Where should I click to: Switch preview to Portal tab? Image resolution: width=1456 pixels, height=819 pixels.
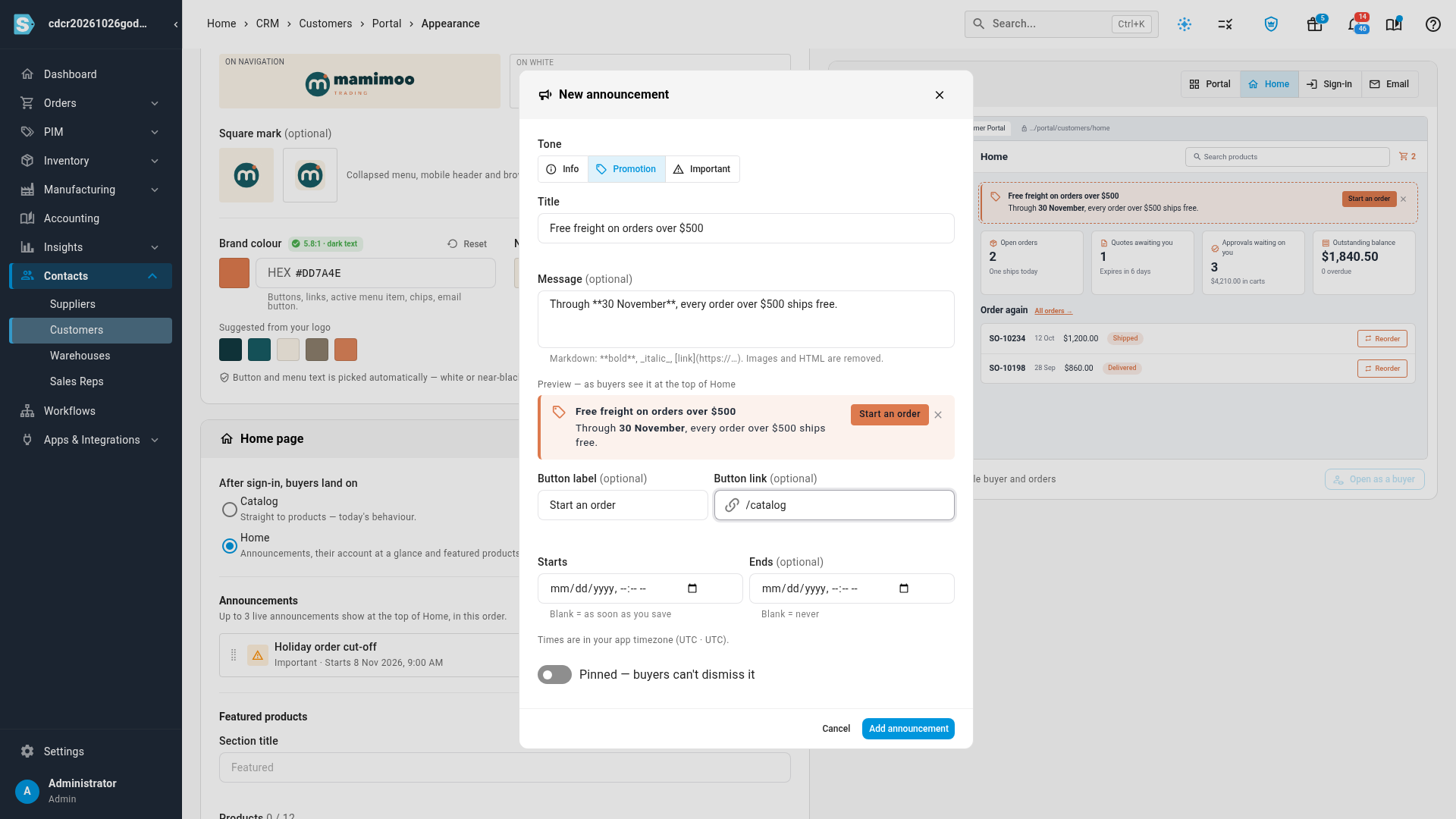1210,84
